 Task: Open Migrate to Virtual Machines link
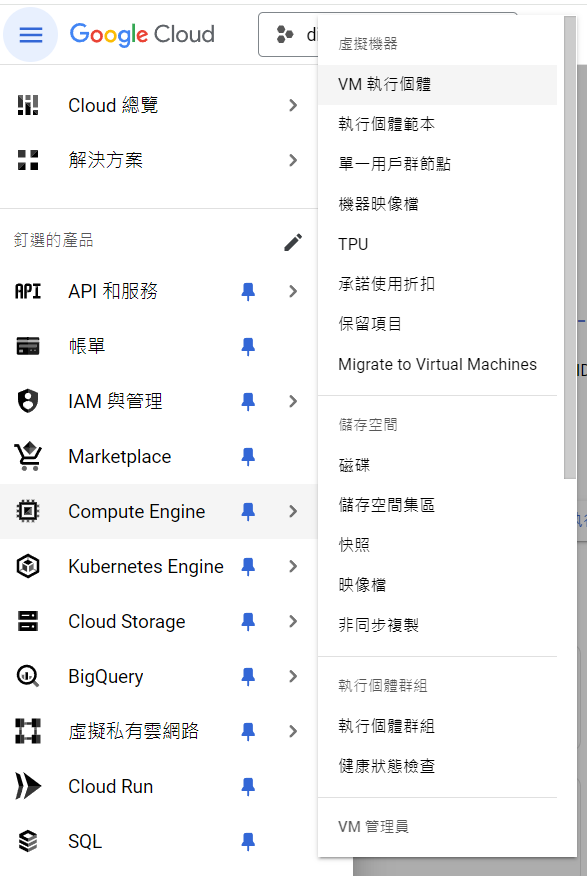(x=437, y=365)
